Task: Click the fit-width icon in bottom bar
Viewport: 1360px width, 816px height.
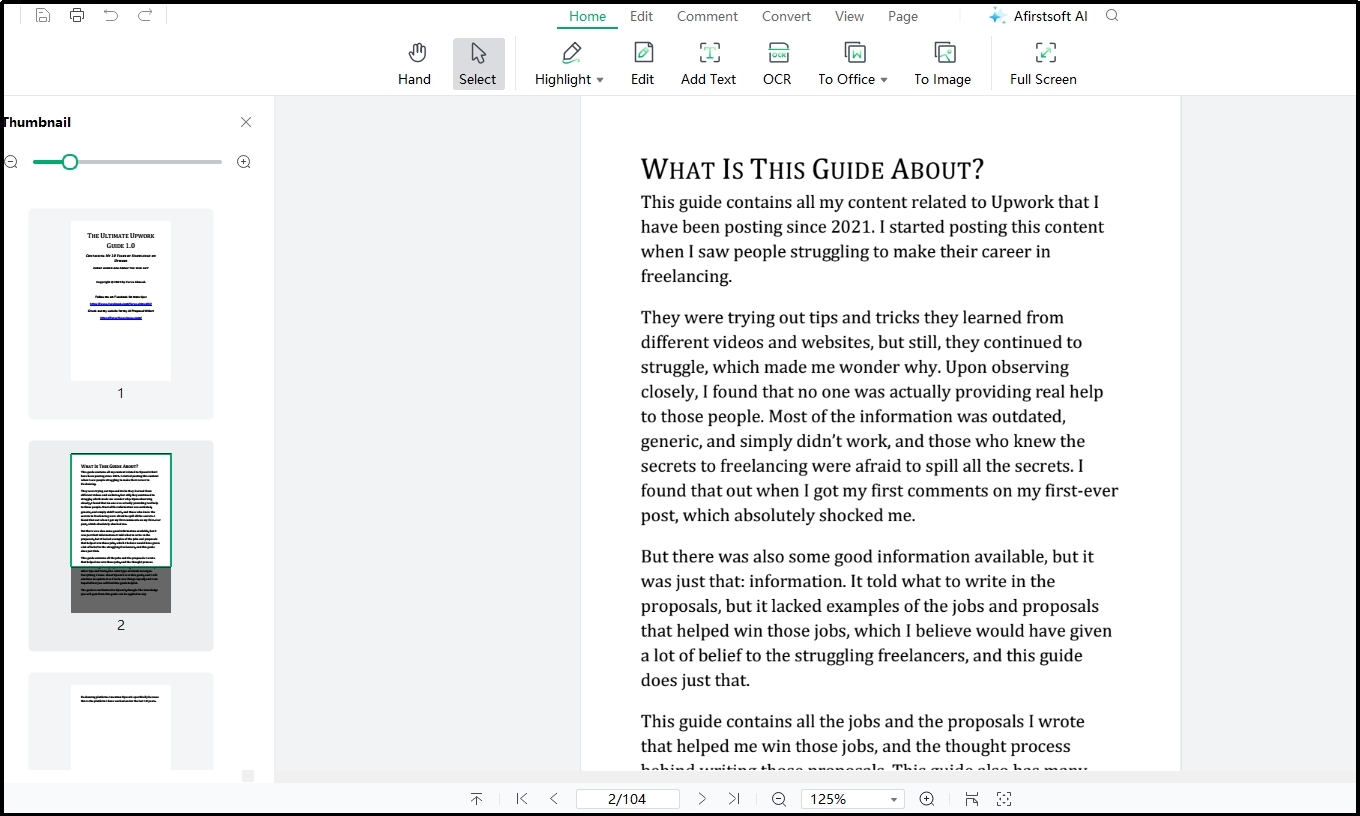Action: tap(972, 799)
